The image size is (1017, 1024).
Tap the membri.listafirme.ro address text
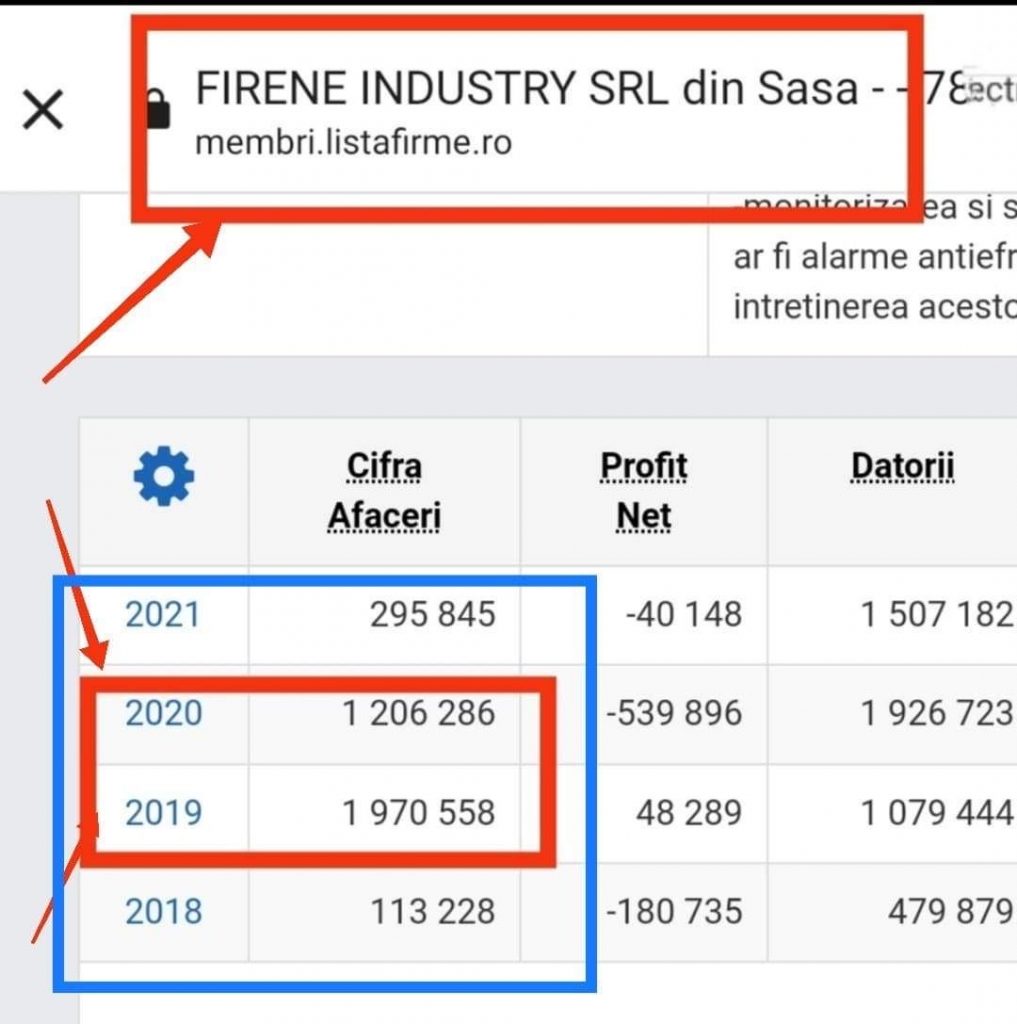(x=353, y=142)
